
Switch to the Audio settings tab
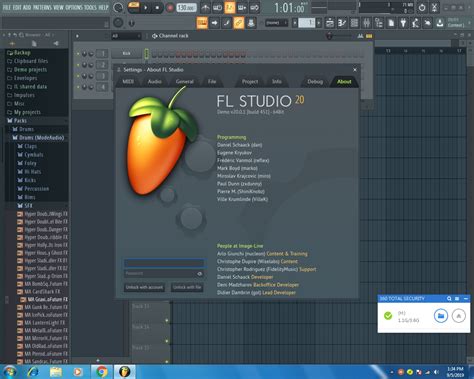click(154, 82)
